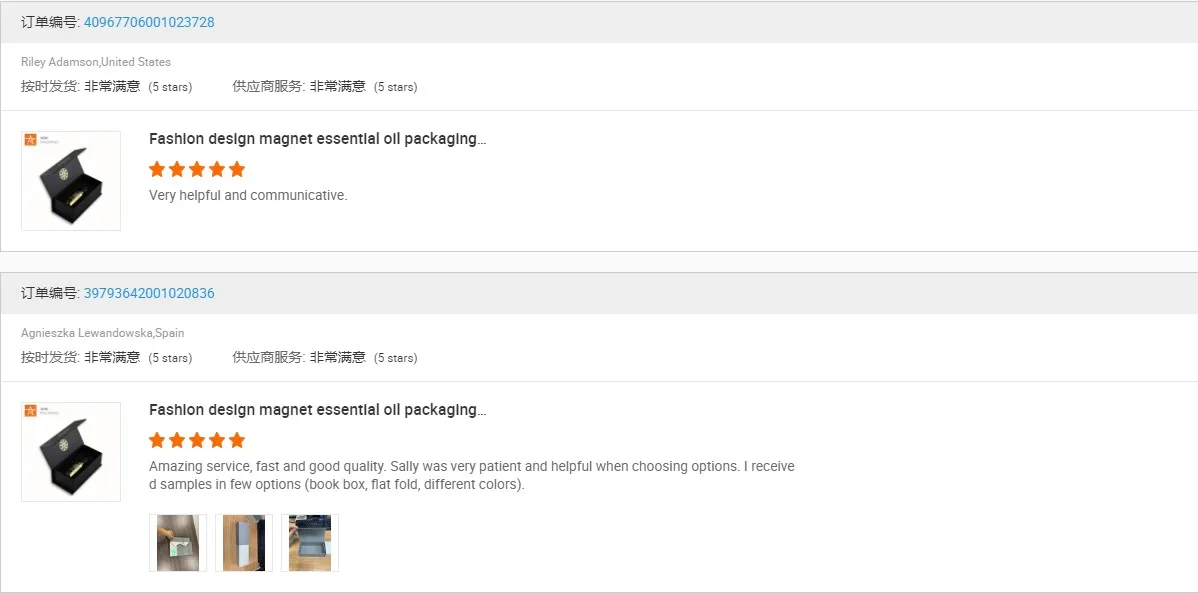Open order number 39793642001020836
Image resolution: width=1198 pixels, height=593 pixels.
(x=149, y=293)
